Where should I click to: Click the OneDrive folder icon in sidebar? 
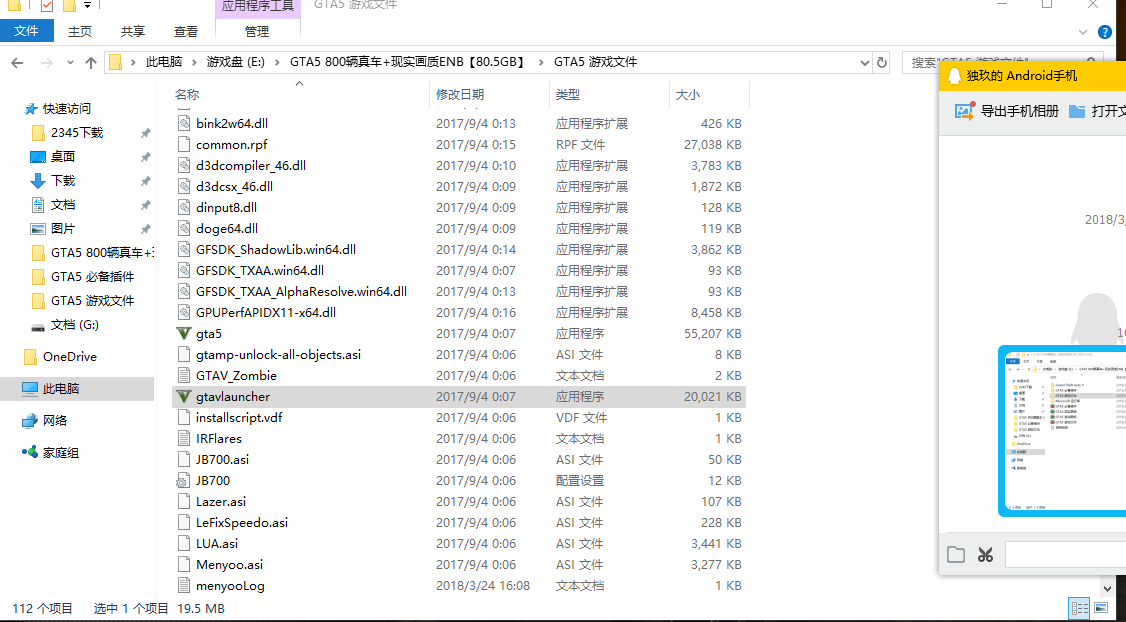30,357
